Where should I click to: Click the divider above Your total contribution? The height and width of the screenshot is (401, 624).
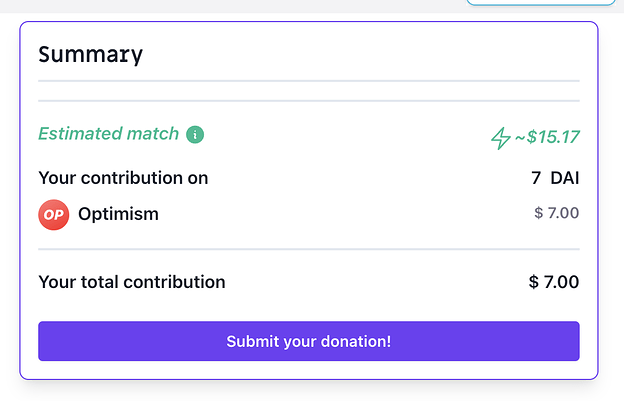(x=309, y=249)
